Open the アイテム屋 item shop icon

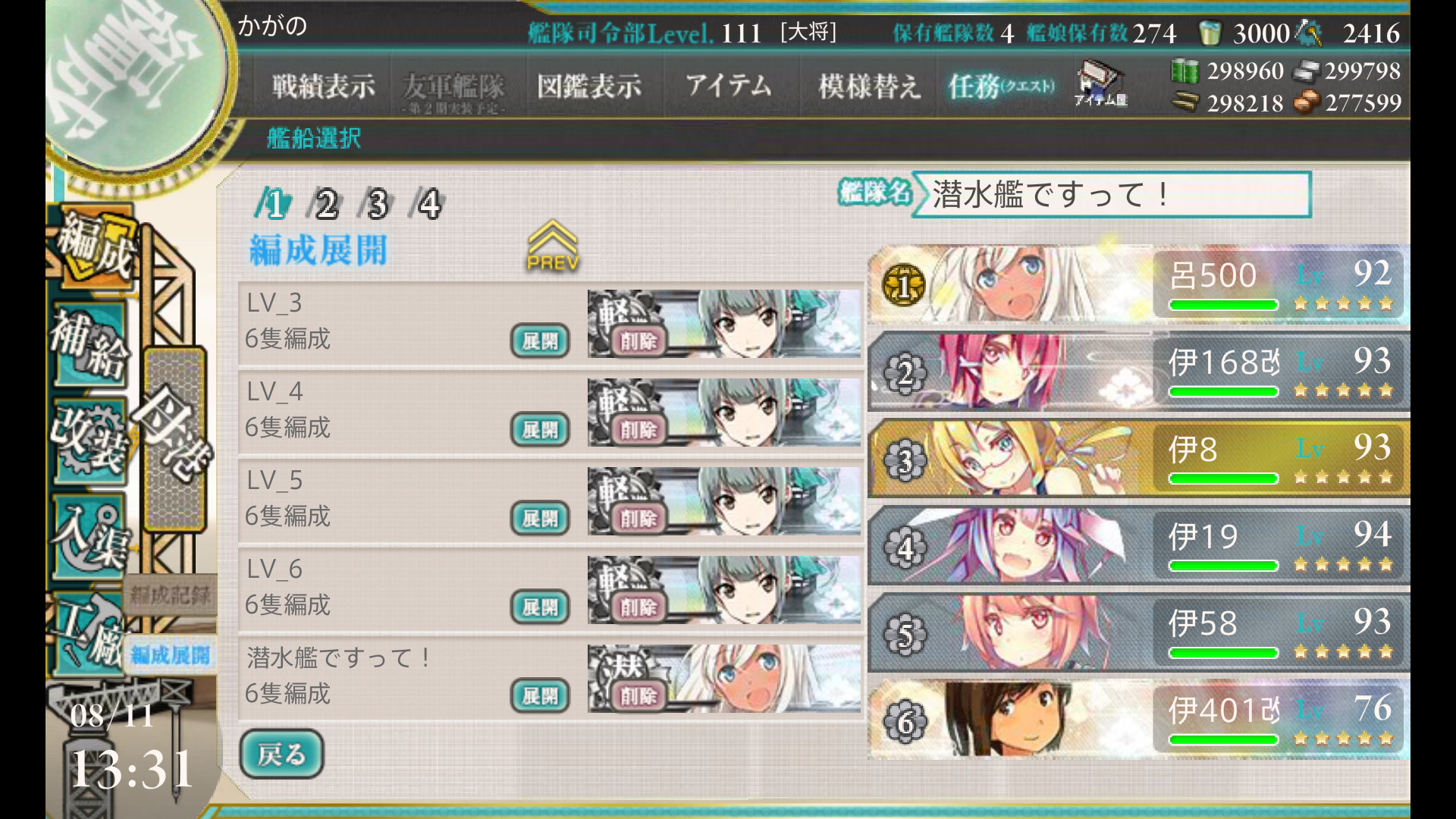(1101, 85)
